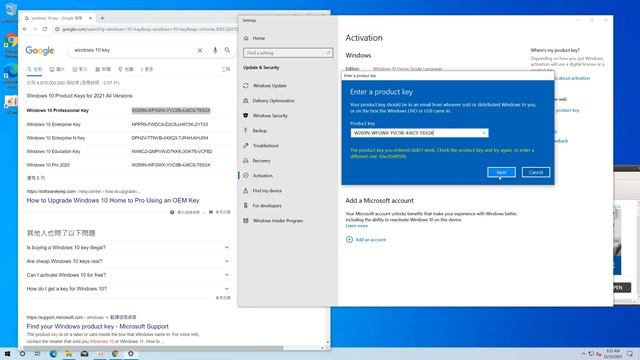Screen dimensions: 640x360
Task: Open 'How to Upgrade Windows 10 Home to Pro' result
Action: (x=113, y=200)
